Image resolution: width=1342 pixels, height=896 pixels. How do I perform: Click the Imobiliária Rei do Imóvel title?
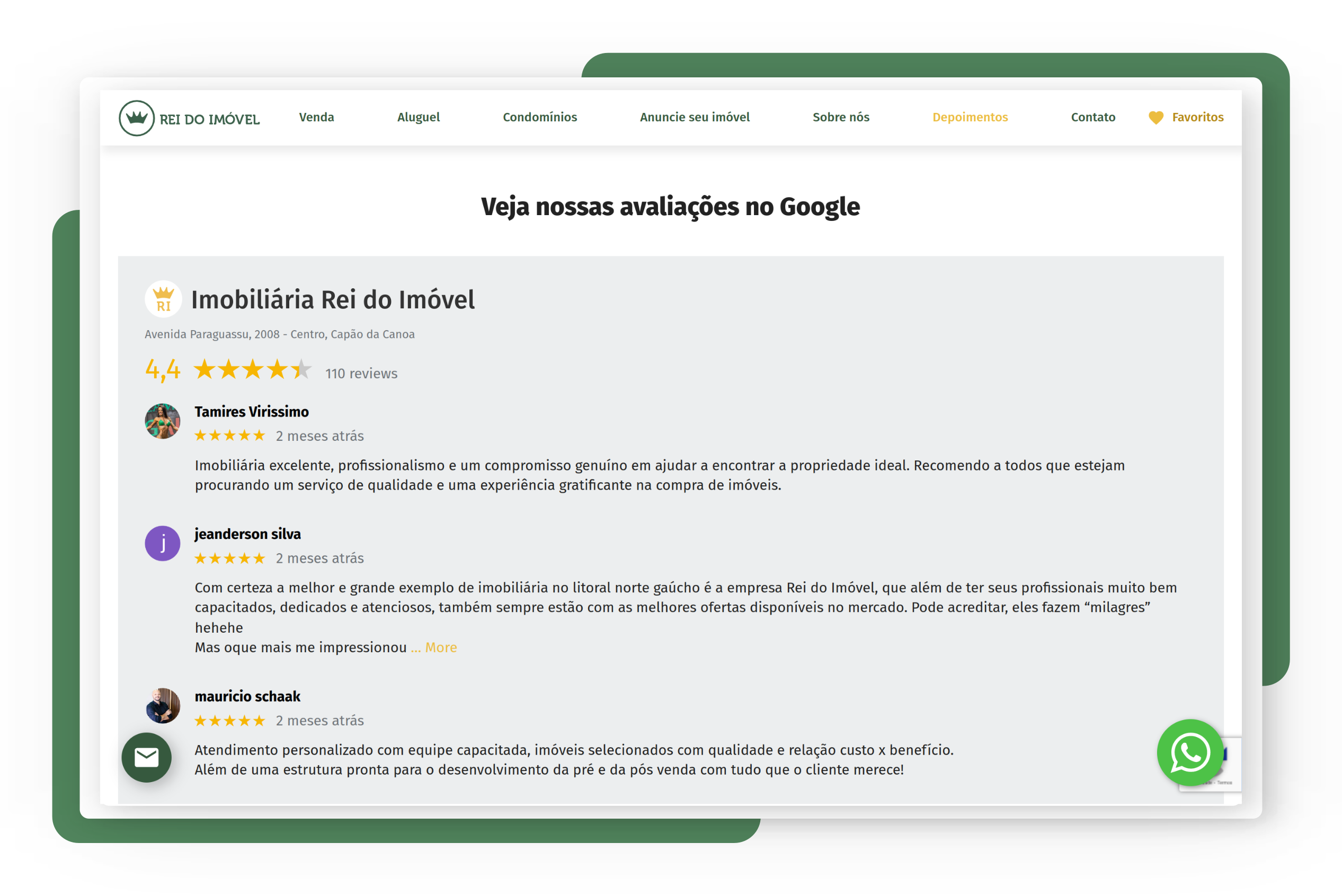pos(333,299)
